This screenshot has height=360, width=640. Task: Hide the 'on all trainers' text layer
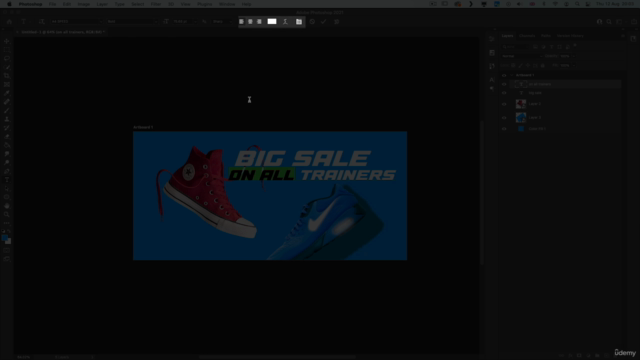coord(504,84)
